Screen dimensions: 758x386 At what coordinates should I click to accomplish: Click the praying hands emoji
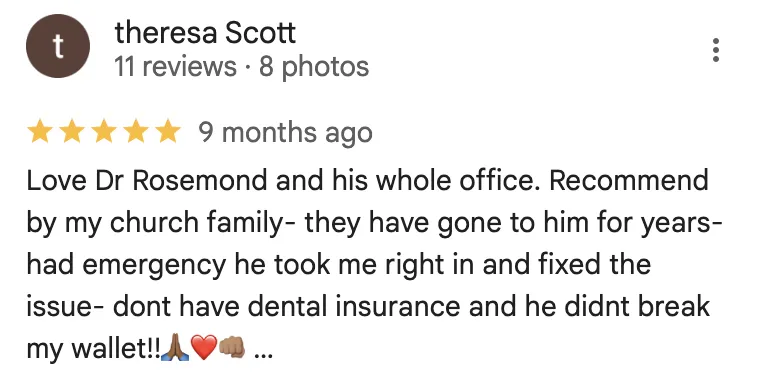(x=175, y=348)
